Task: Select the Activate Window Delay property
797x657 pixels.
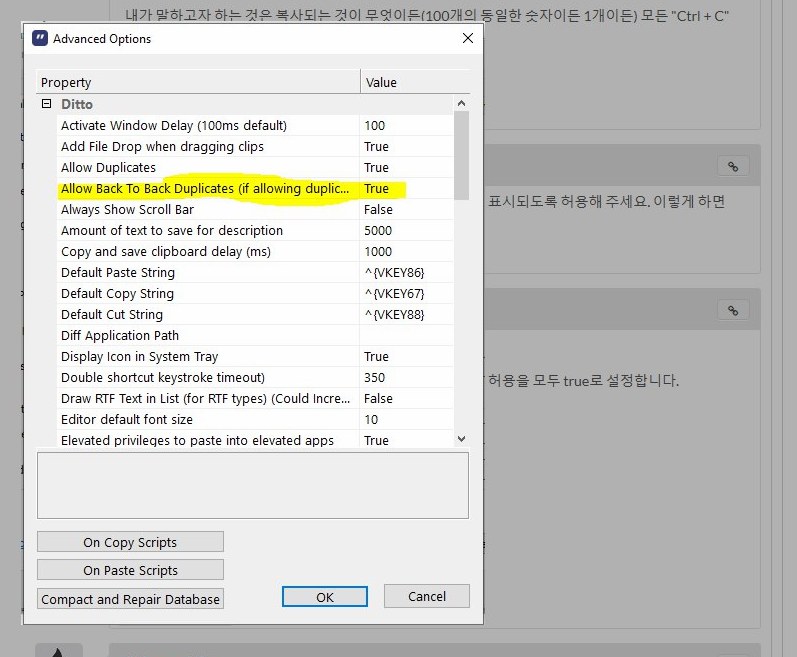Action: pyautogui.click(x=207, y=126)
